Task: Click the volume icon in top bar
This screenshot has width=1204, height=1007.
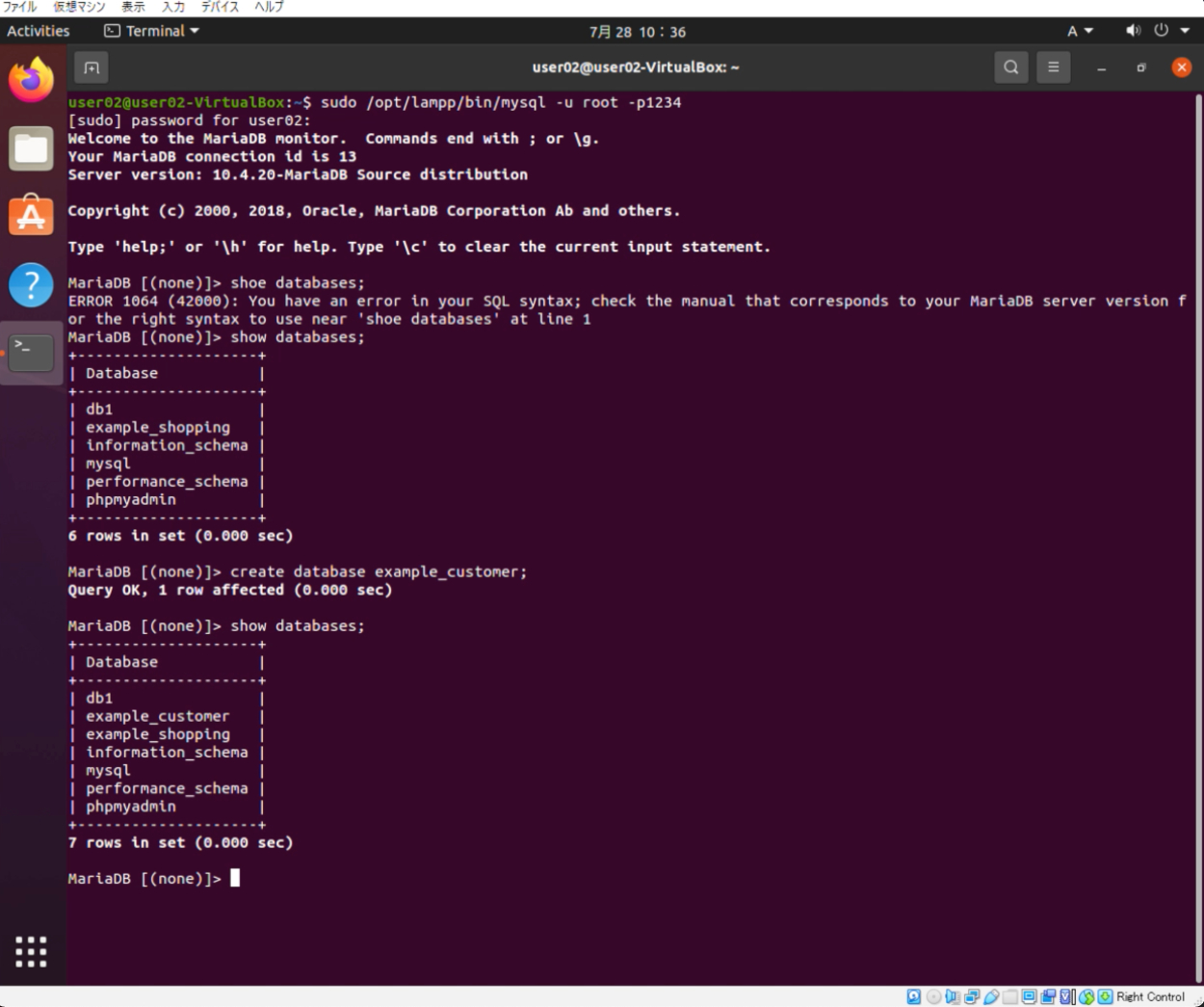Action: click(x=1133, y=31)
